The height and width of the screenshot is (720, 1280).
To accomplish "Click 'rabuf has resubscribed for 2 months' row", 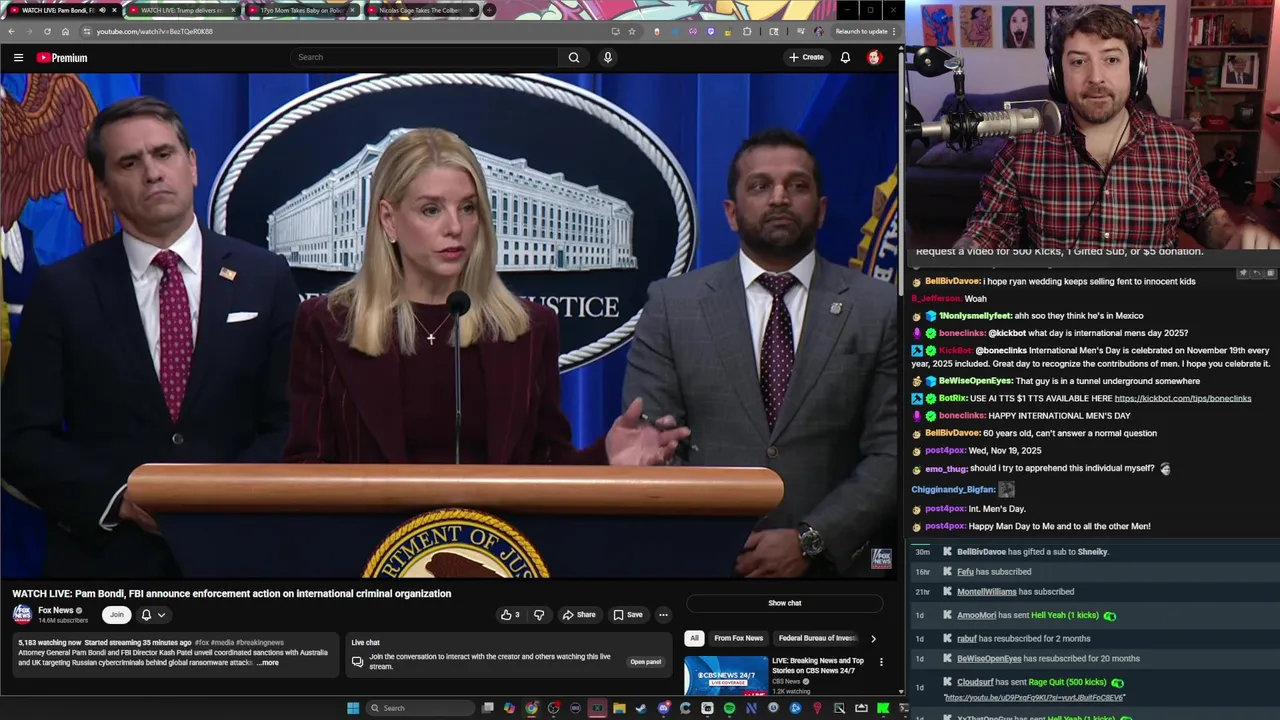I will 1094,638.
